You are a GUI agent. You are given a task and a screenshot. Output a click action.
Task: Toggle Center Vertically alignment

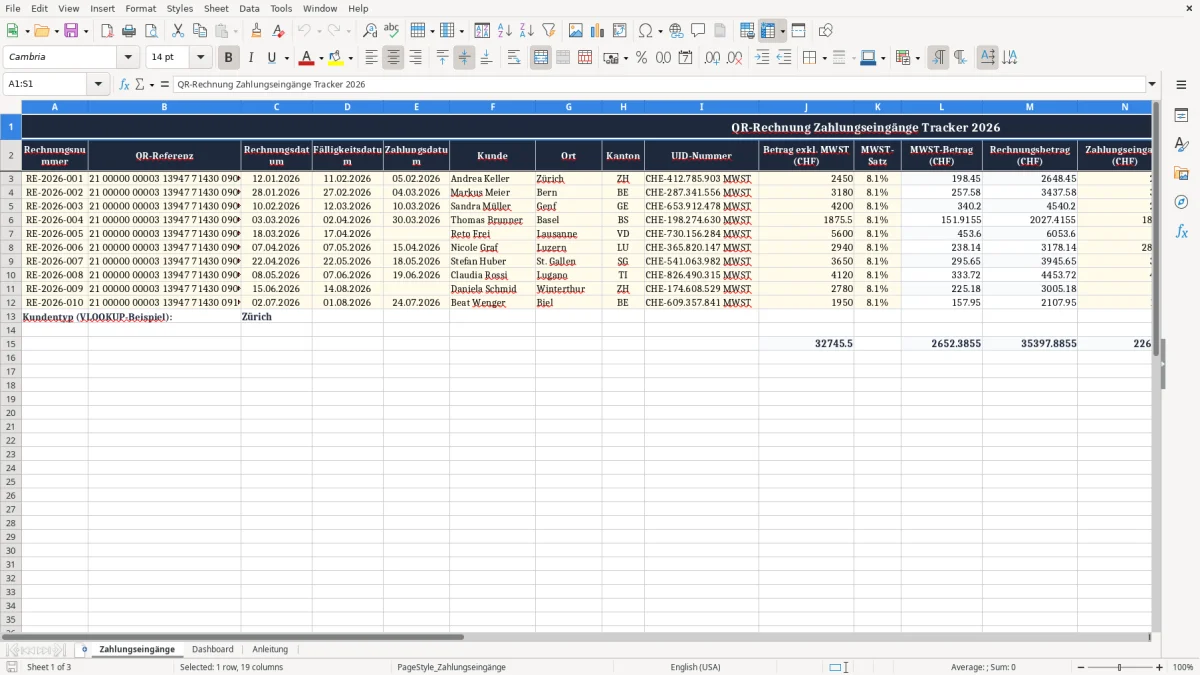(464, 58)
